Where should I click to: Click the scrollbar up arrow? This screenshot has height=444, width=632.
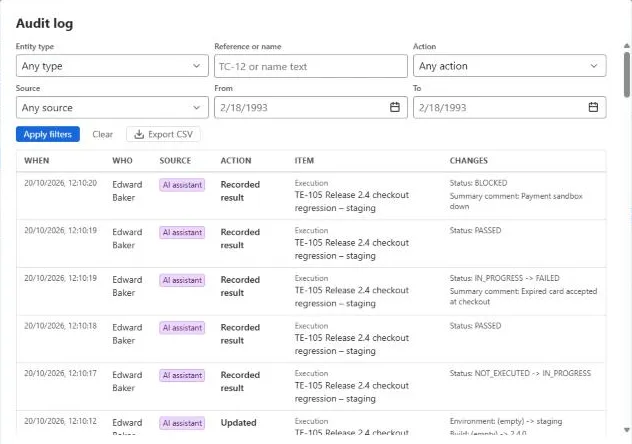tap(627, 46)
